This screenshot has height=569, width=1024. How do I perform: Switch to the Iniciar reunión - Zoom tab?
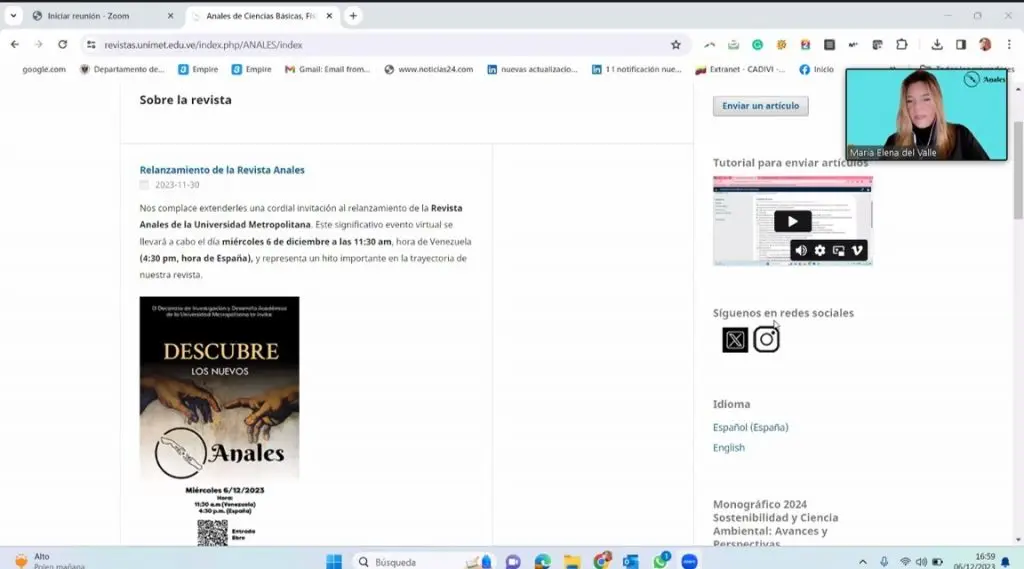[x=103, y=16]
